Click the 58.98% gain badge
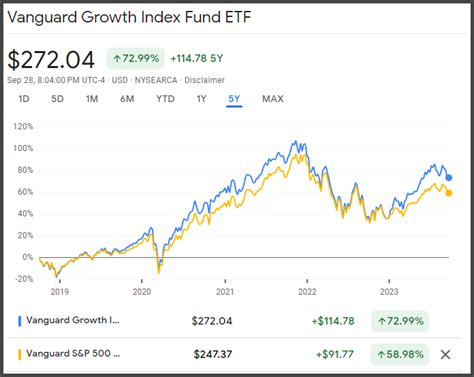Screen dimensions: 474x377 click(400, 354)
